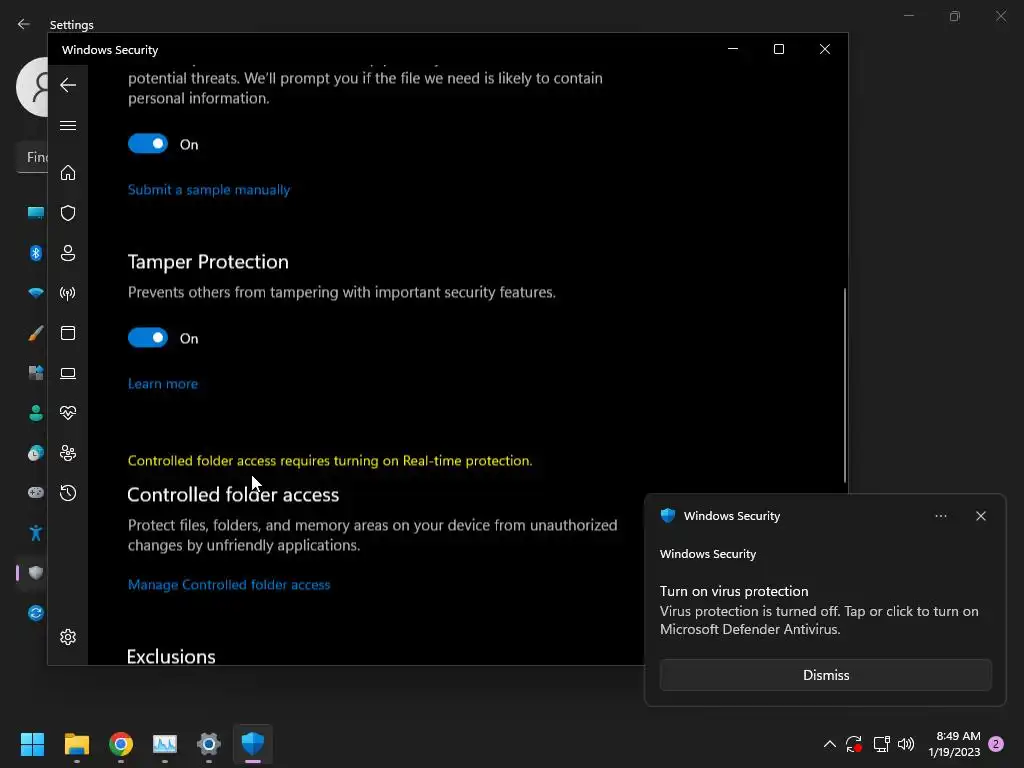Go back in the Windows Security window
The image size is (1024, 768).
coord(68,85)
